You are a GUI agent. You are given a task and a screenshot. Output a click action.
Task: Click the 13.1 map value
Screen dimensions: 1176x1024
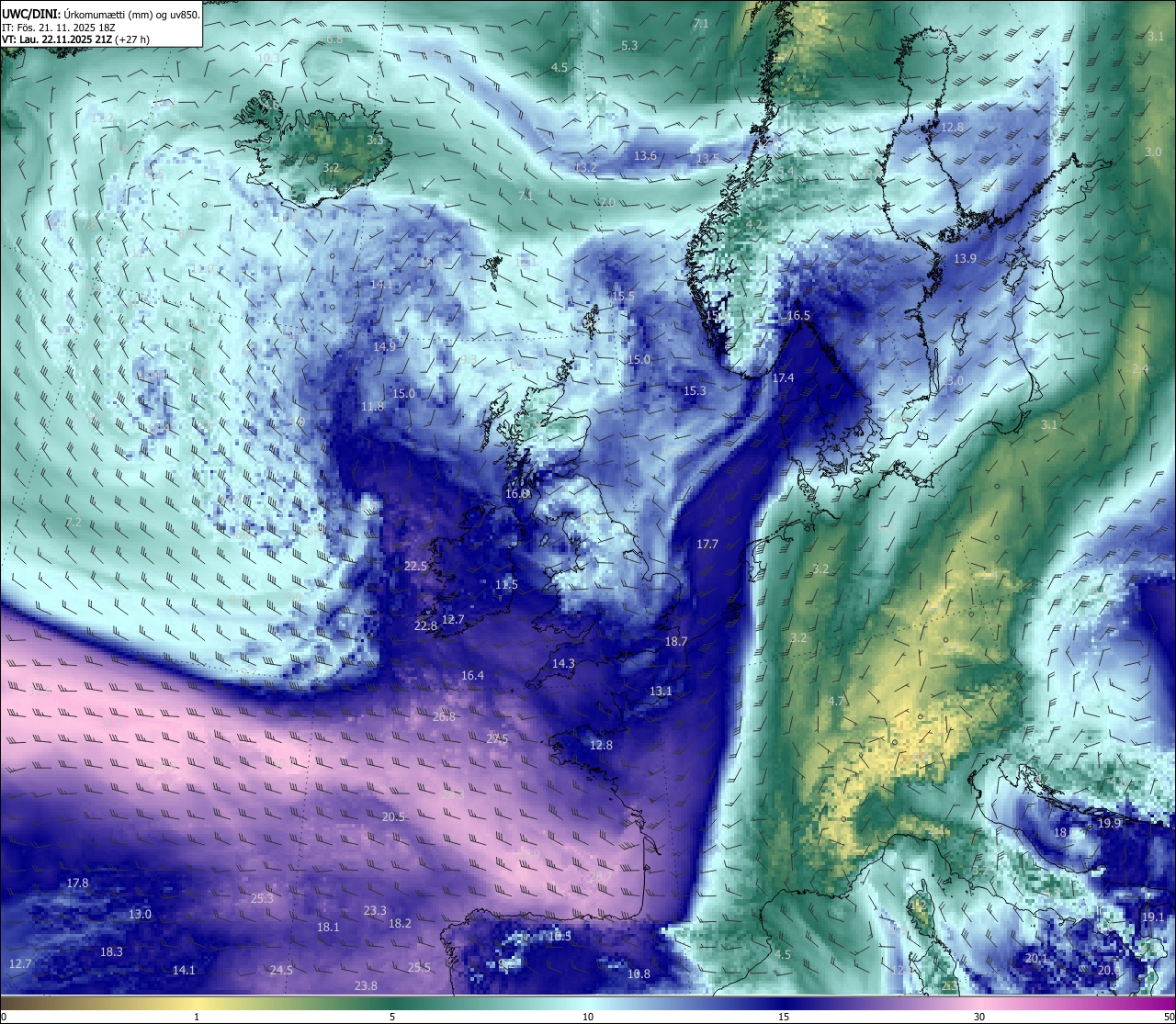point(661,692)
